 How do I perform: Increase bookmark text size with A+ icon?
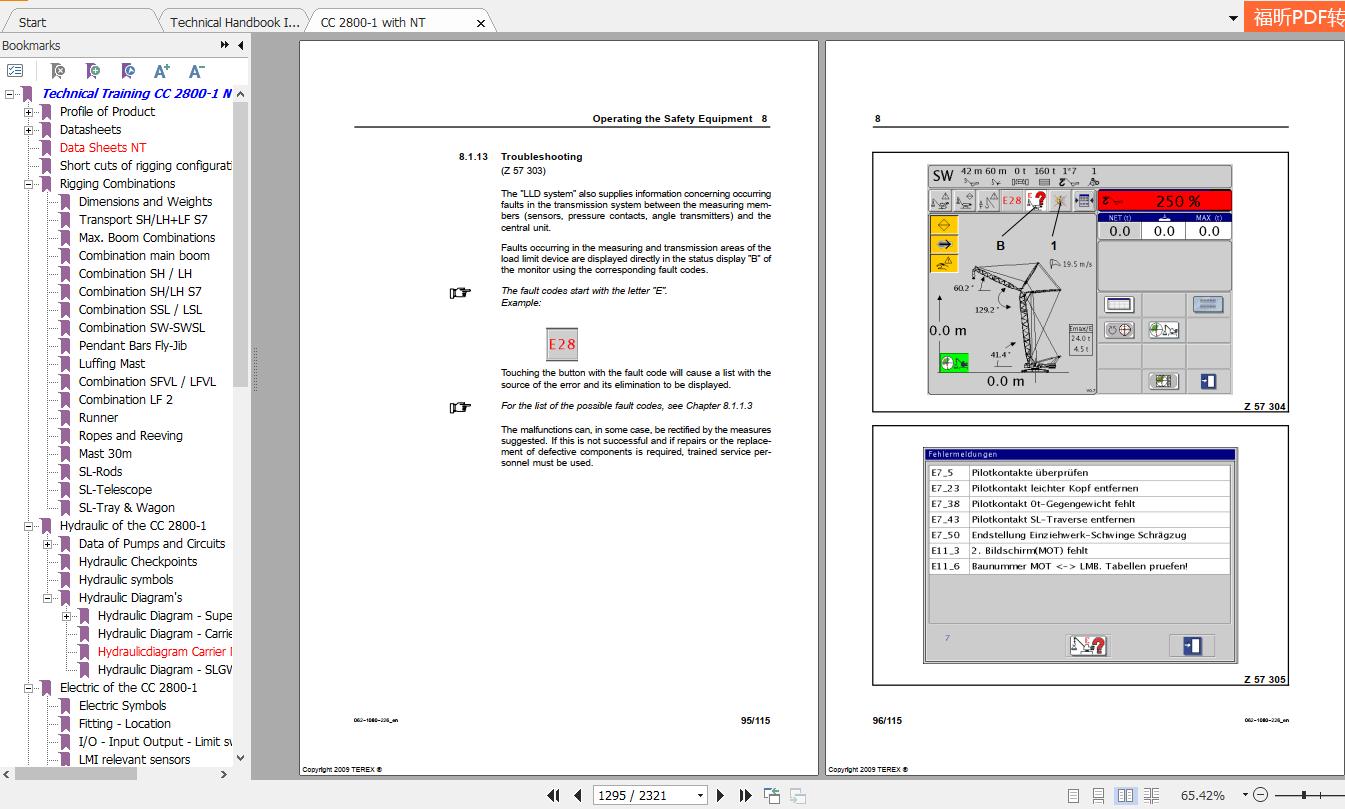[160, 71]
